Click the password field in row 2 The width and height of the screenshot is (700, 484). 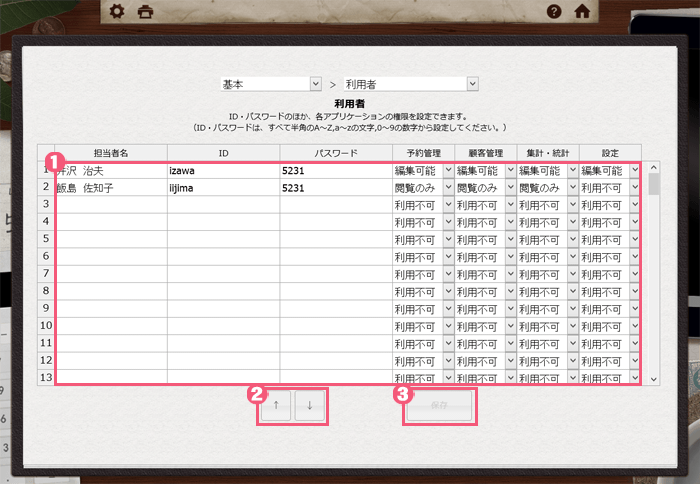pos(334,188)
